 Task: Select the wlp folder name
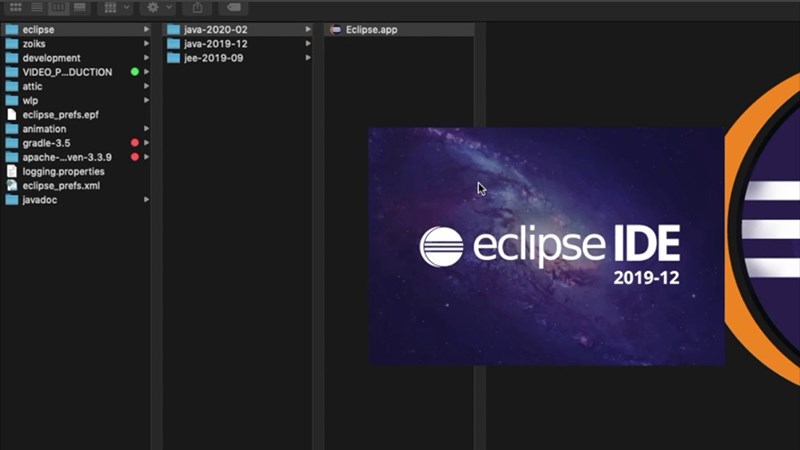coord(30,101)
